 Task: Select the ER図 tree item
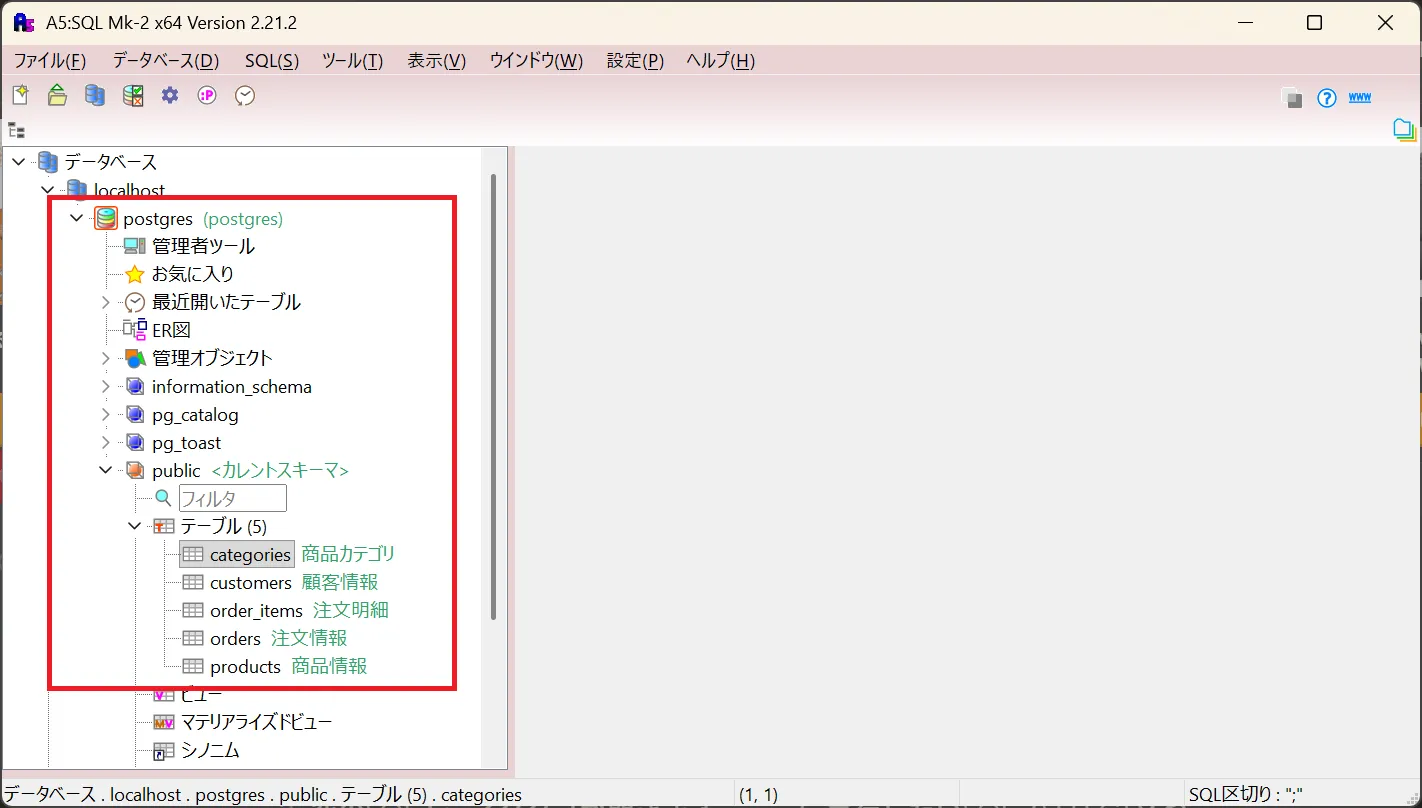pyautogui.click(x=171, y=330)
